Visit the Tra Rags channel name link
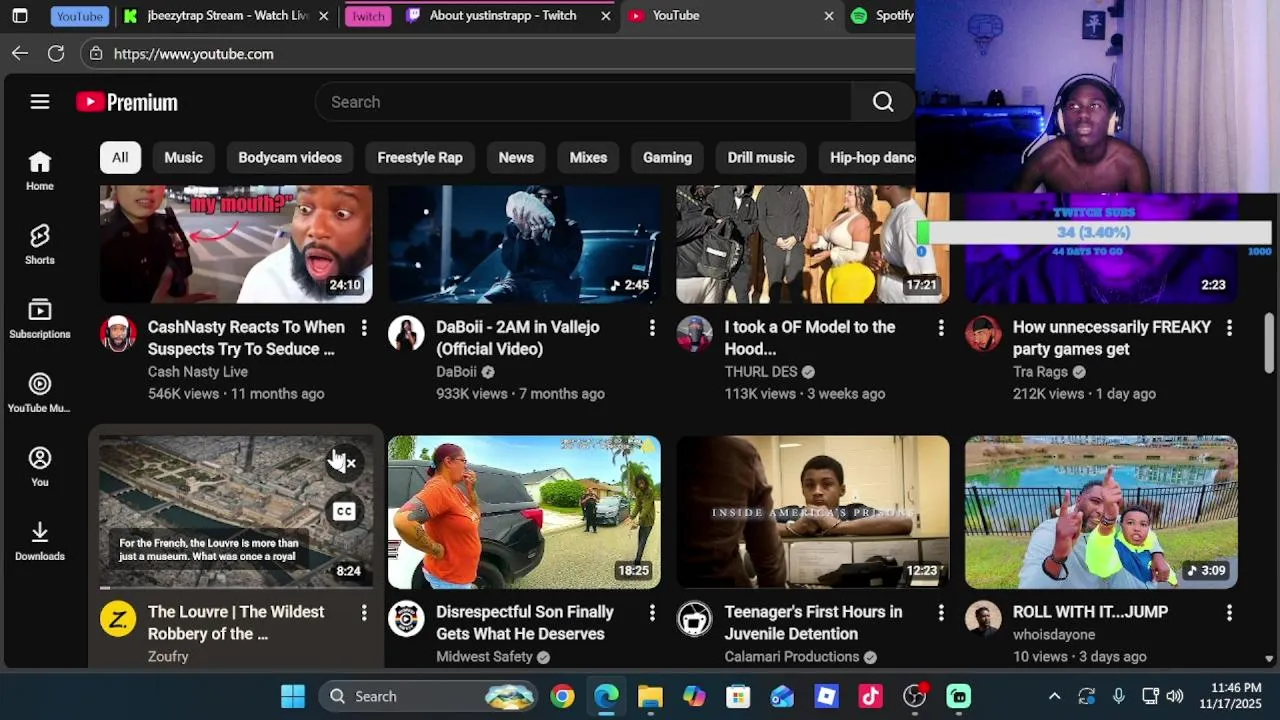 pyautogui.click(x=1040, y=372)
